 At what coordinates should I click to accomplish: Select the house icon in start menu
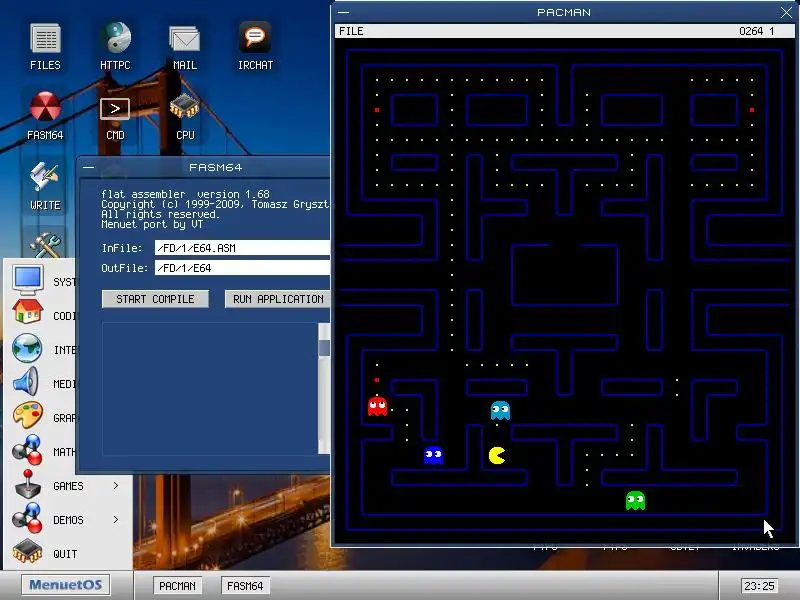(28, 312)
